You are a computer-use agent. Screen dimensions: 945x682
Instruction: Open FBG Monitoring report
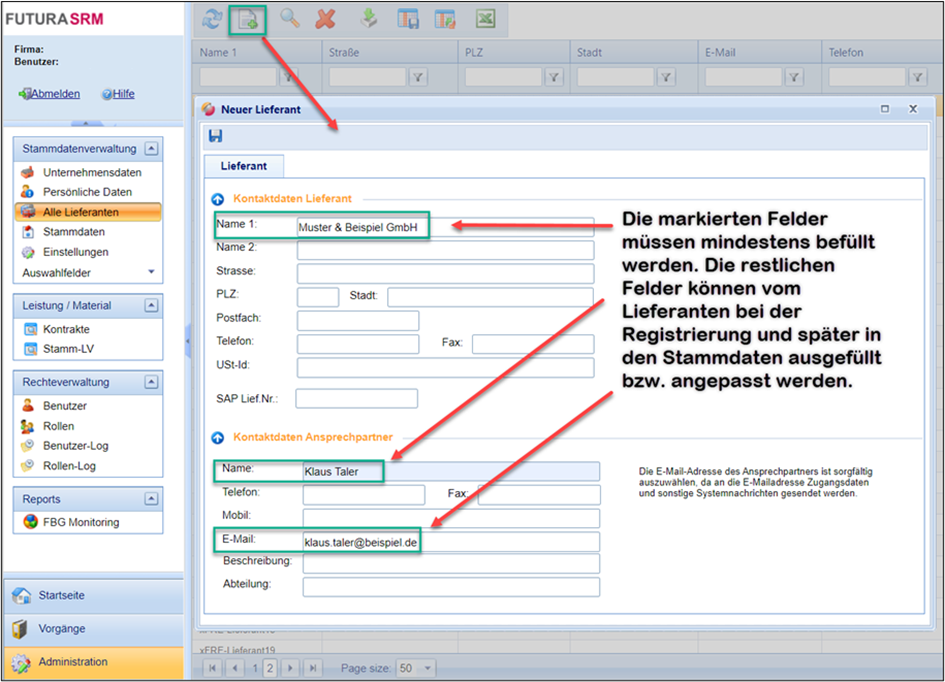(x=80, y=522)
